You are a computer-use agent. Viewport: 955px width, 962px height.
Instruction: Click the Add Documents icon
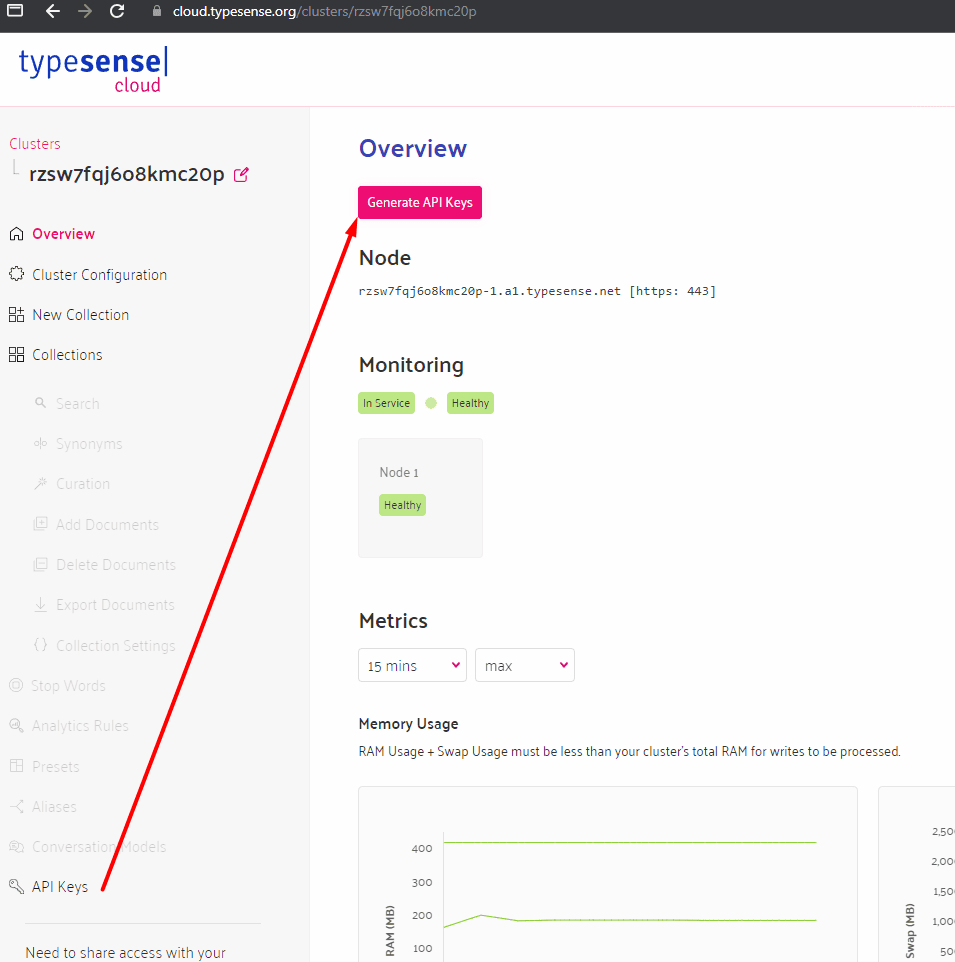(x=40, y=524)
